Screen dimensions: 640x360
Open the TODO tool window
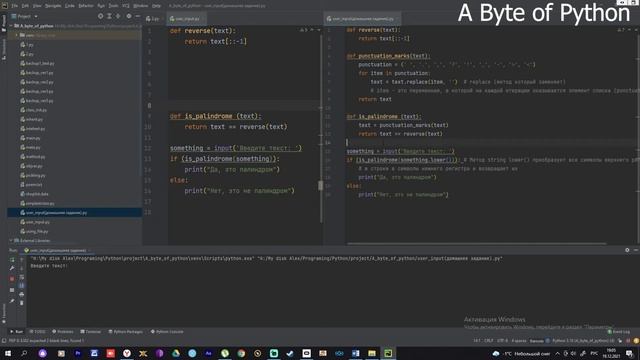click(38, 332)
